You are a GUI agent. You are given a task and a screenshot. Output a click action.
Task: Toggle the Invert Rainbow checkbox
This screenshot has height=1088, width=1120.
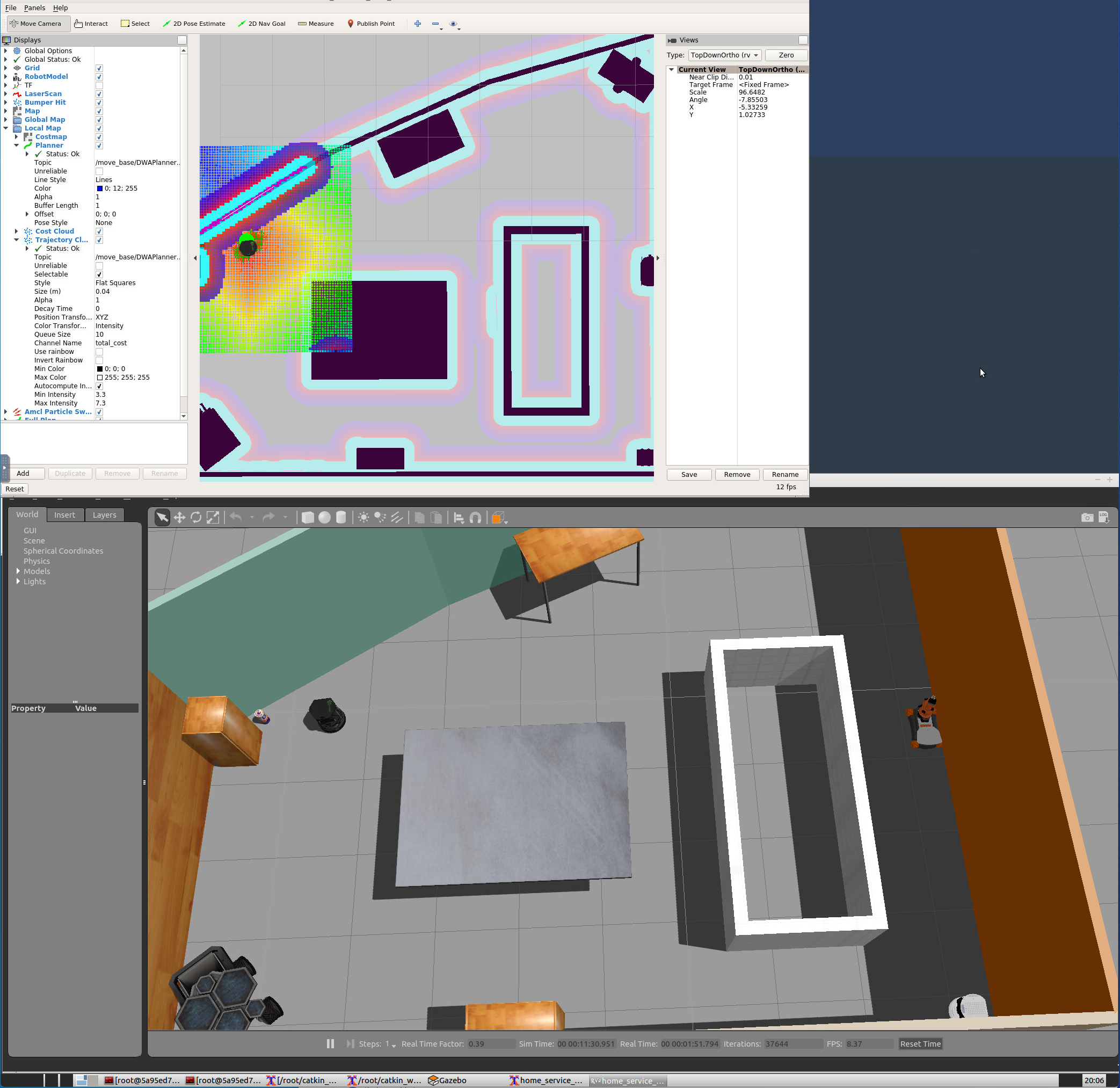click(99, 360)
